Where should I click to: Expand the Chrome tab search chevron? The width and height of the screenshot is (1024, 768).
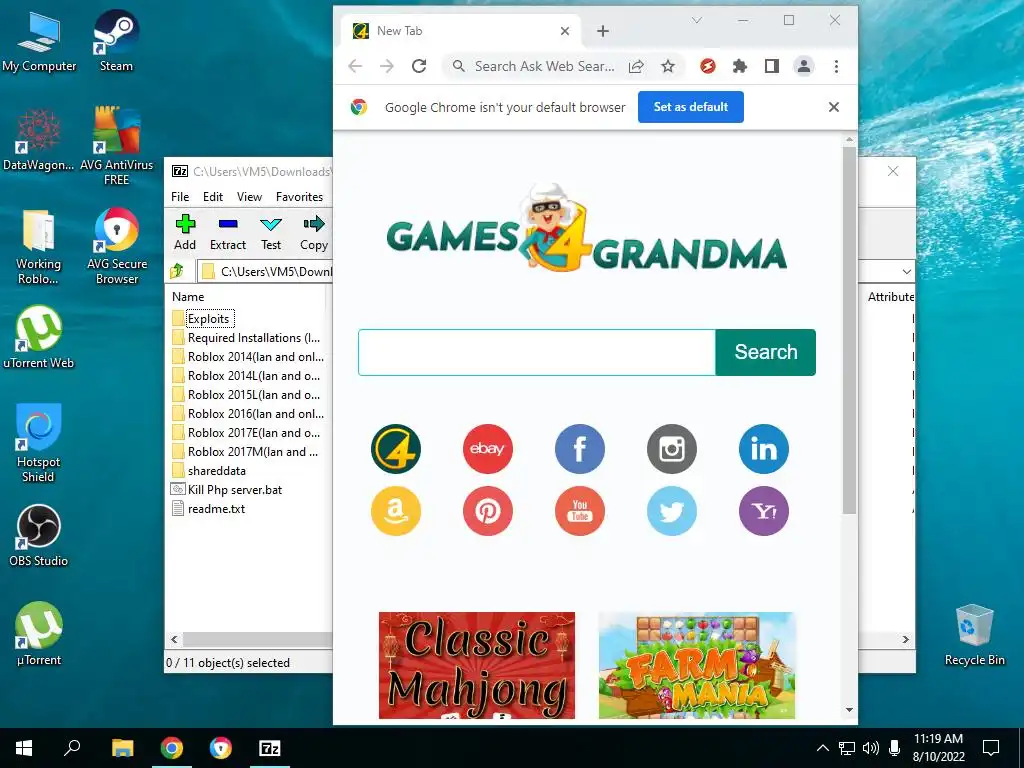click(697, 20)
